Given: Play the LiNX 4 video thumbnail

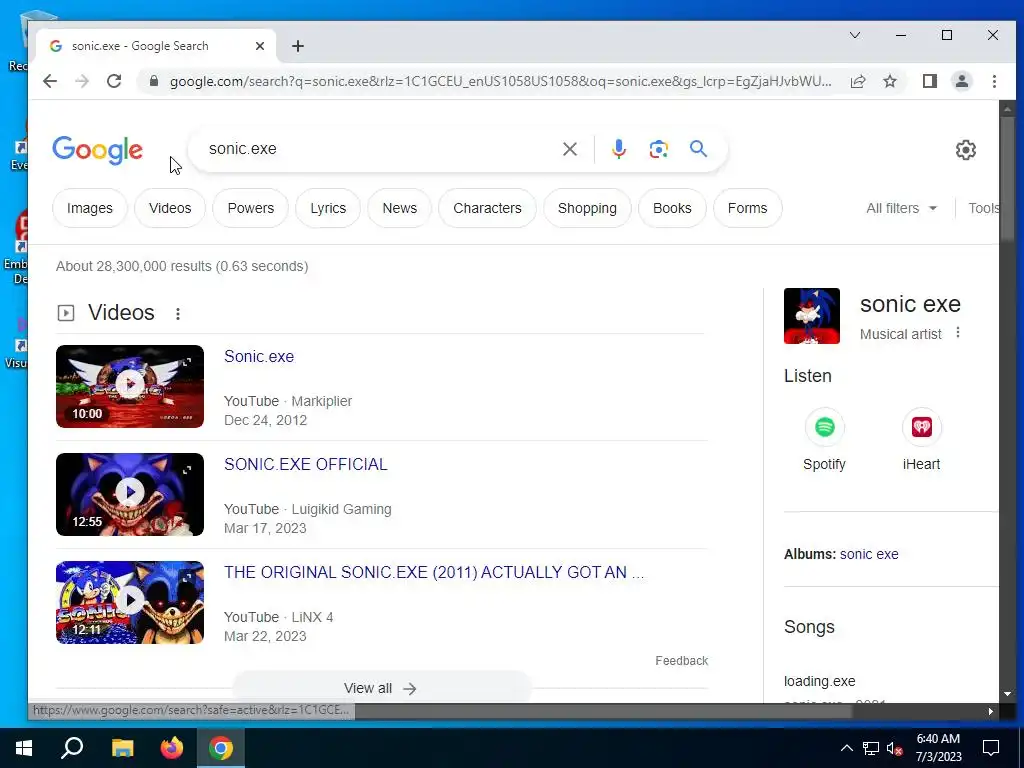Looking at the screenshot, I should click(130, 602).
